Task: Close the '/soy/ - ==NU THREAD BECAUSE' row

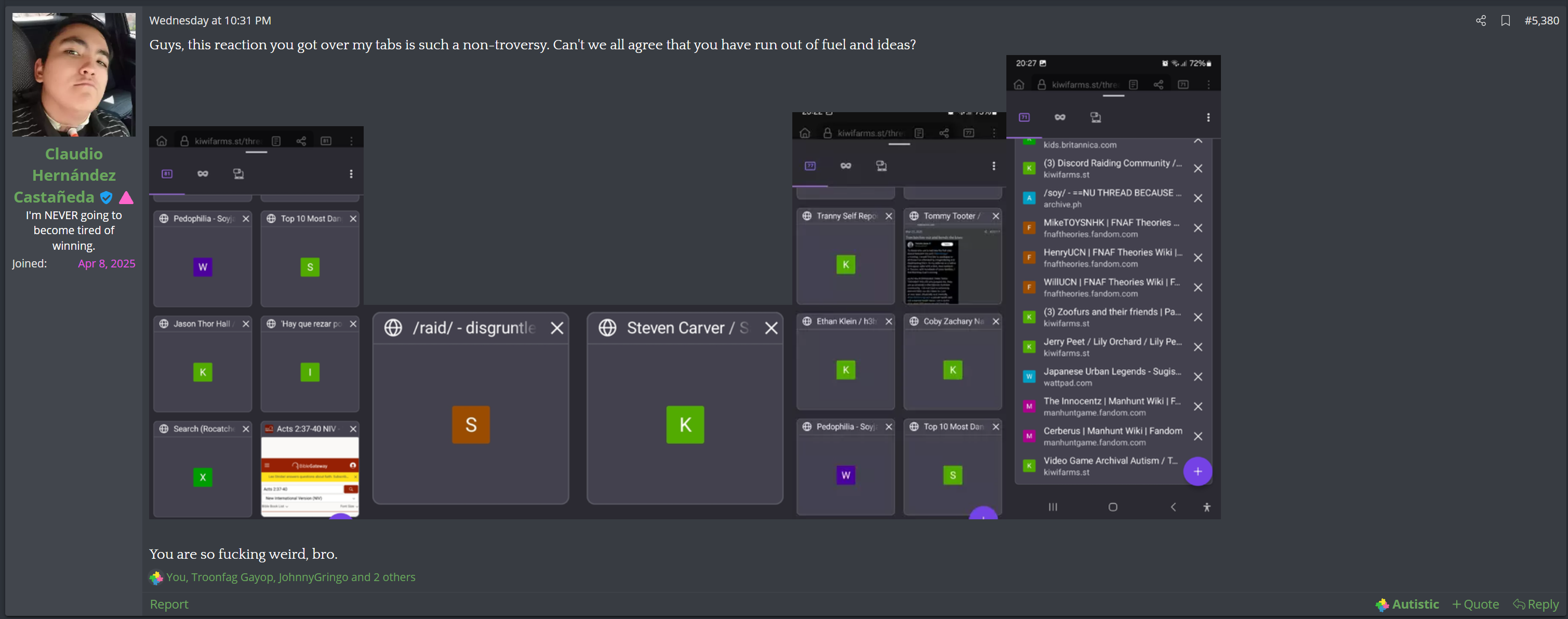Action: point(1198,198)
